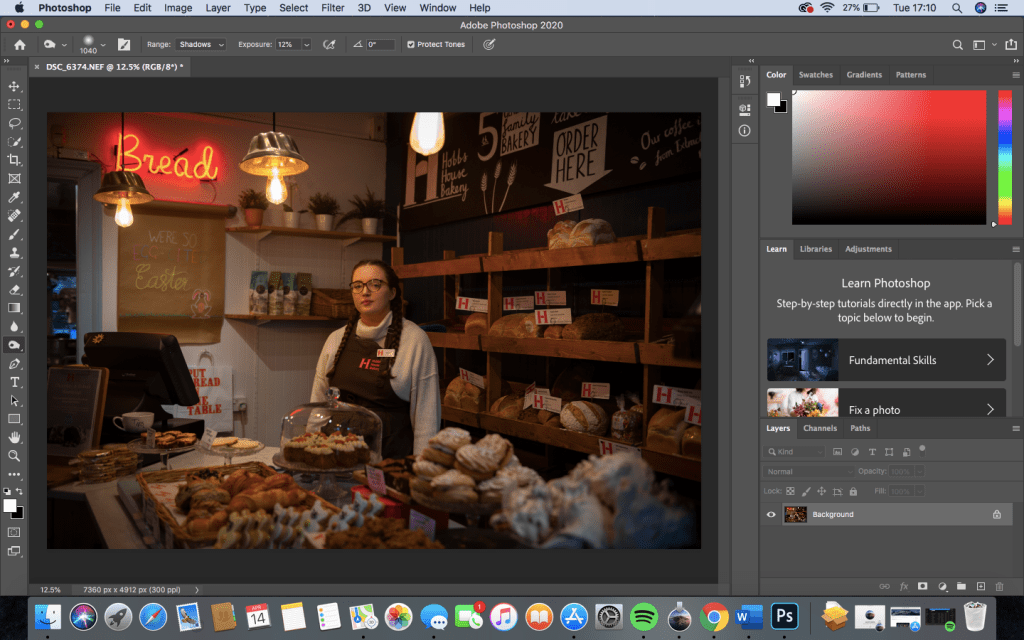The width and height of the screenshot is (1024, 640).
Task: Choose the Crop tool in toolbar
Action: (x=14, y=160)
